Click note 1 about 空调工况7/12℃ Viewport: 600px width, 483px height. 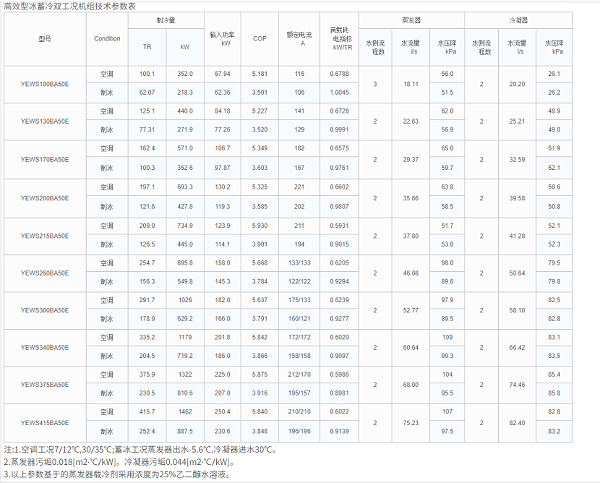pyautogui.click(x=140, y=449)
